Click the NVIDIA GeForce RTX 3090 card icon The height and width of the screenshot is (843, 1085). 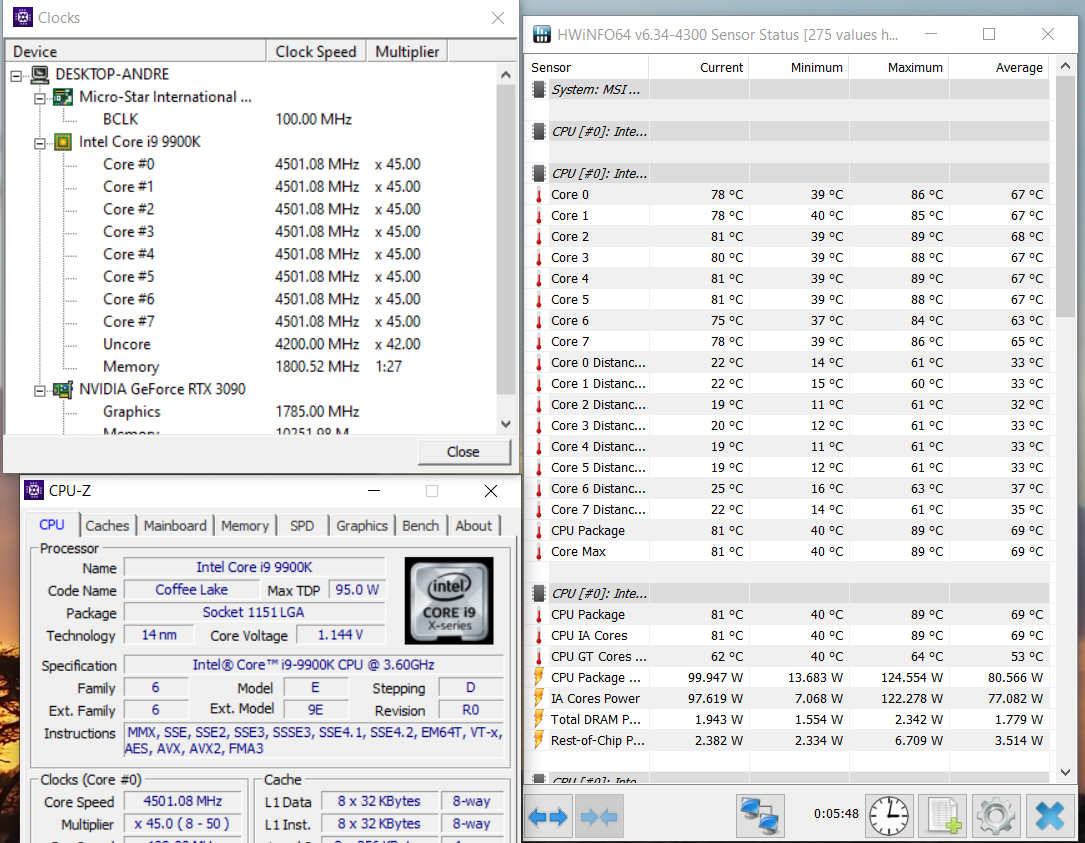pos(63,390)
